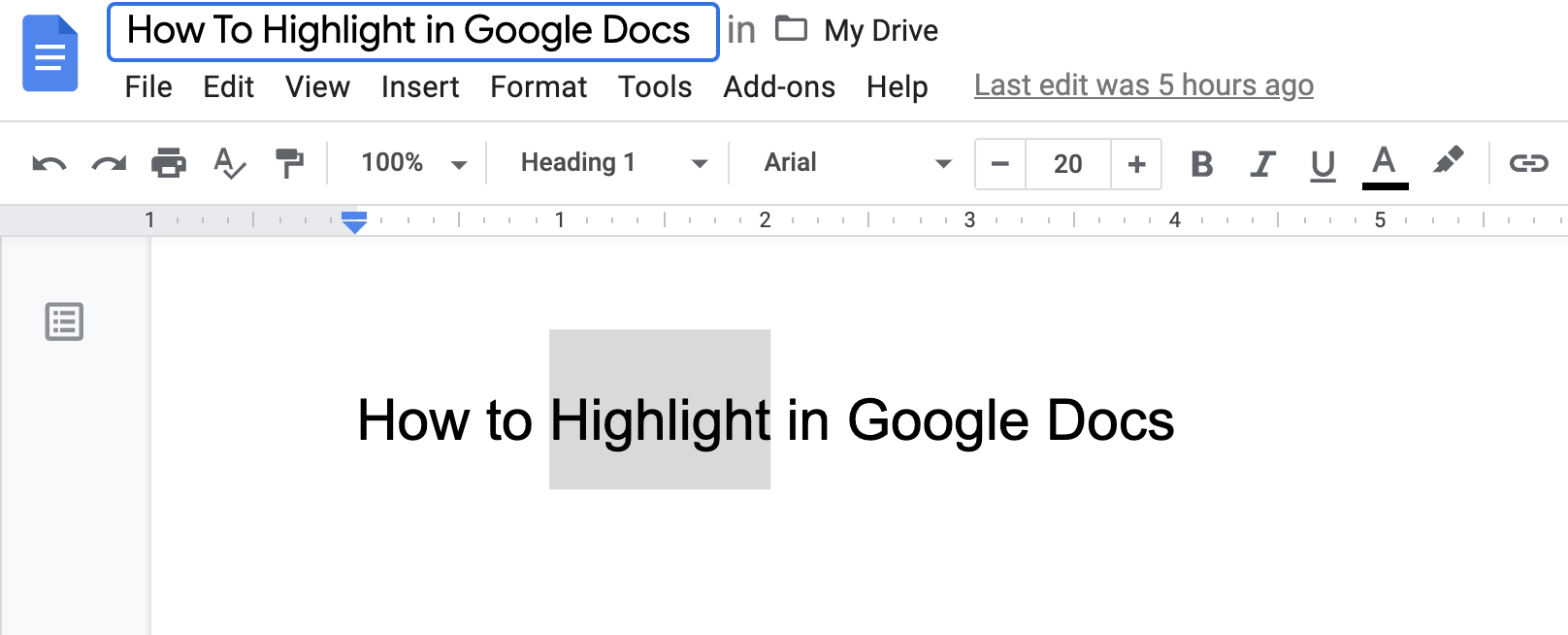Viewport: 1568px width, 635px height.
Task: Print the document with printer icon
Action: (169, 162)
